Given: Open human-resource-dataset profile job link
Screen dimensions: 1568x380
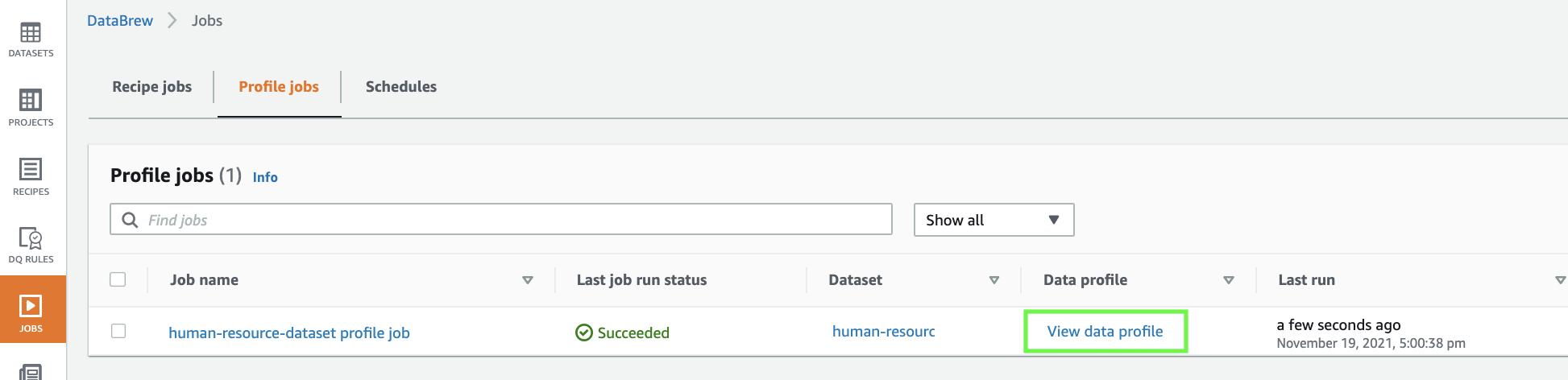Looking at the screenshot, I should [x=288, y=332].
